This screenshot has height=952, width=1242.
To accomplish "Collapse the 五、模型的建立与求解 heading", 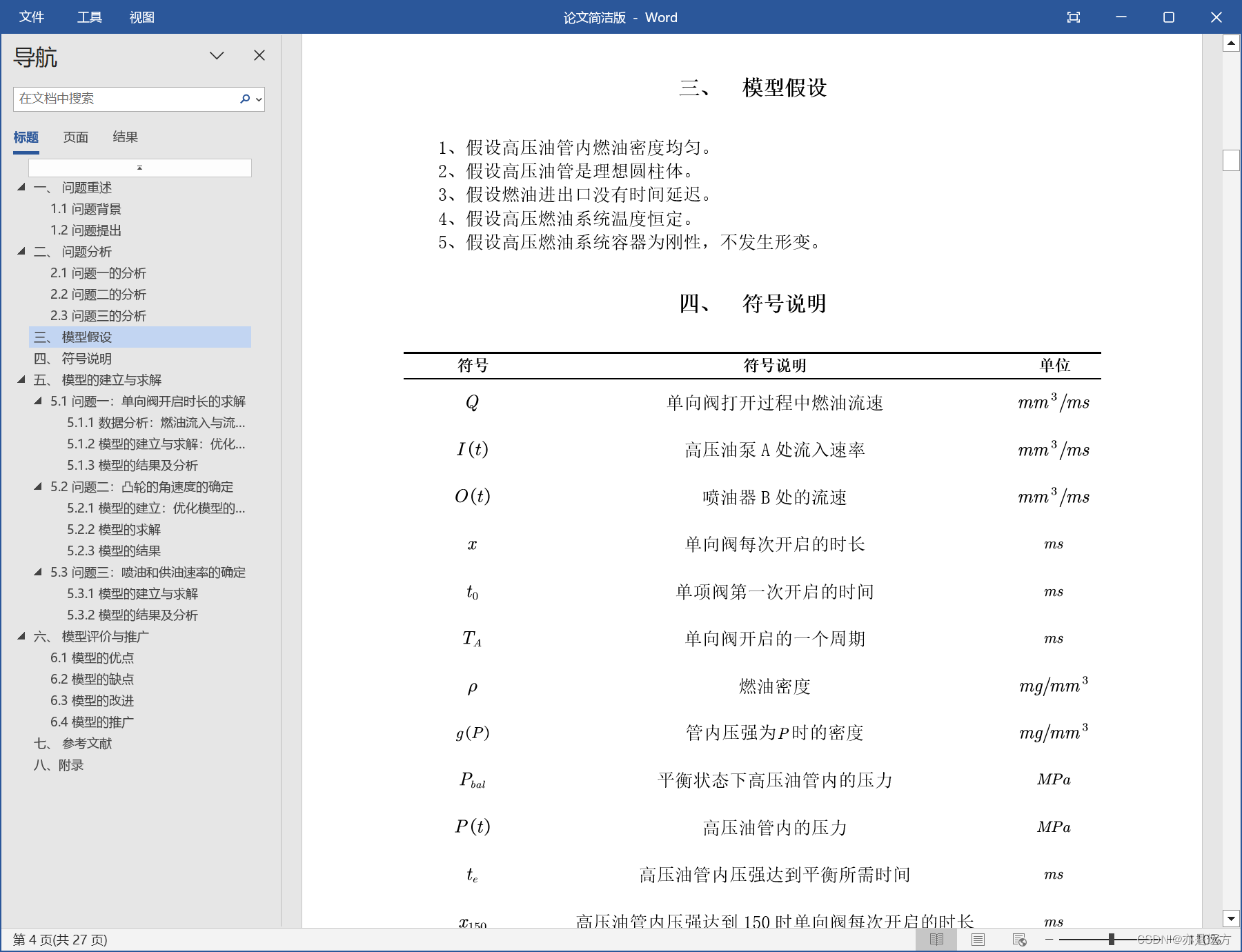I will point(21,379).
